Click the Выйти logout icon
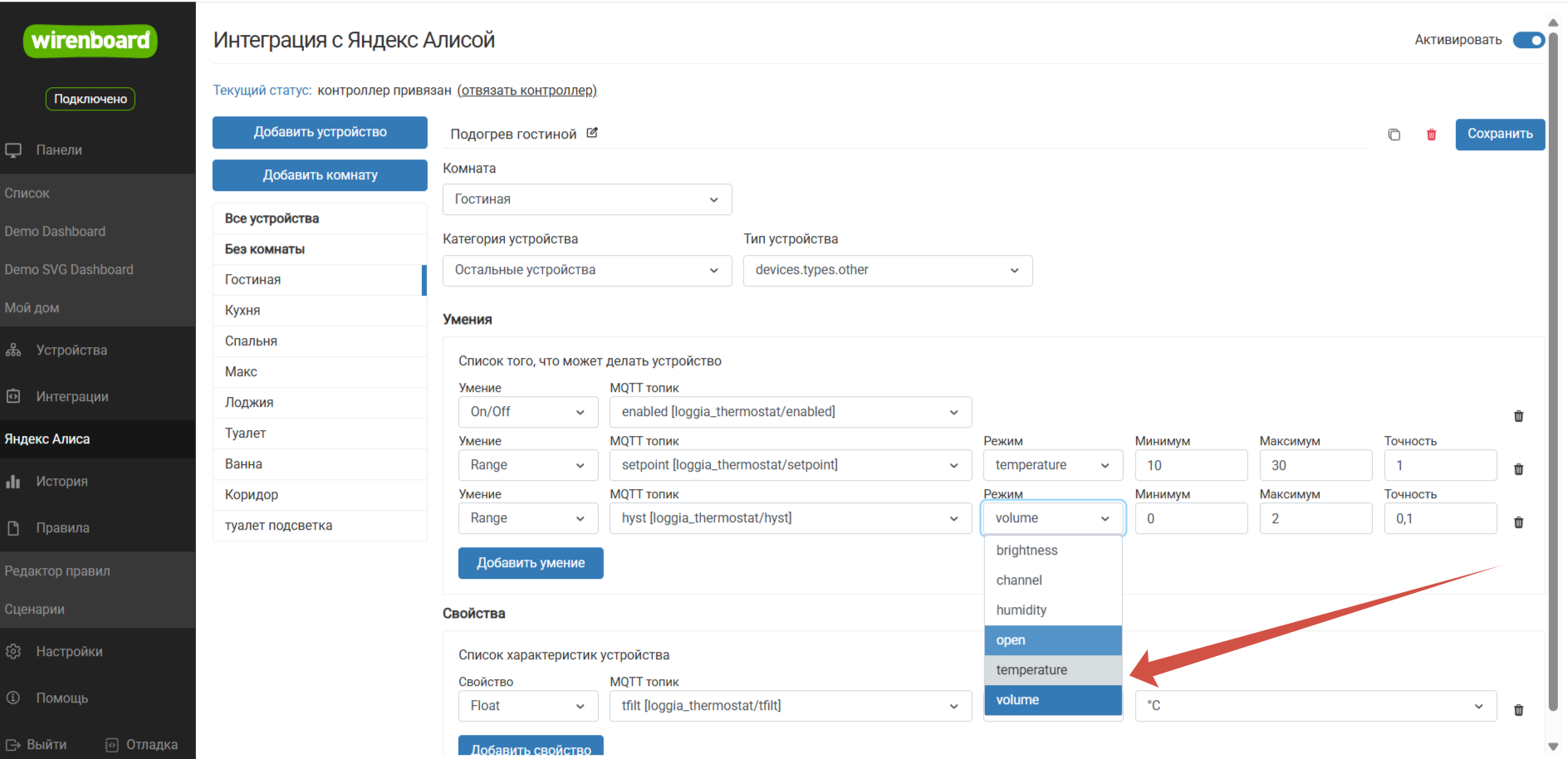The height and width of the screenshot is (759, 1568). click(13, 745)
